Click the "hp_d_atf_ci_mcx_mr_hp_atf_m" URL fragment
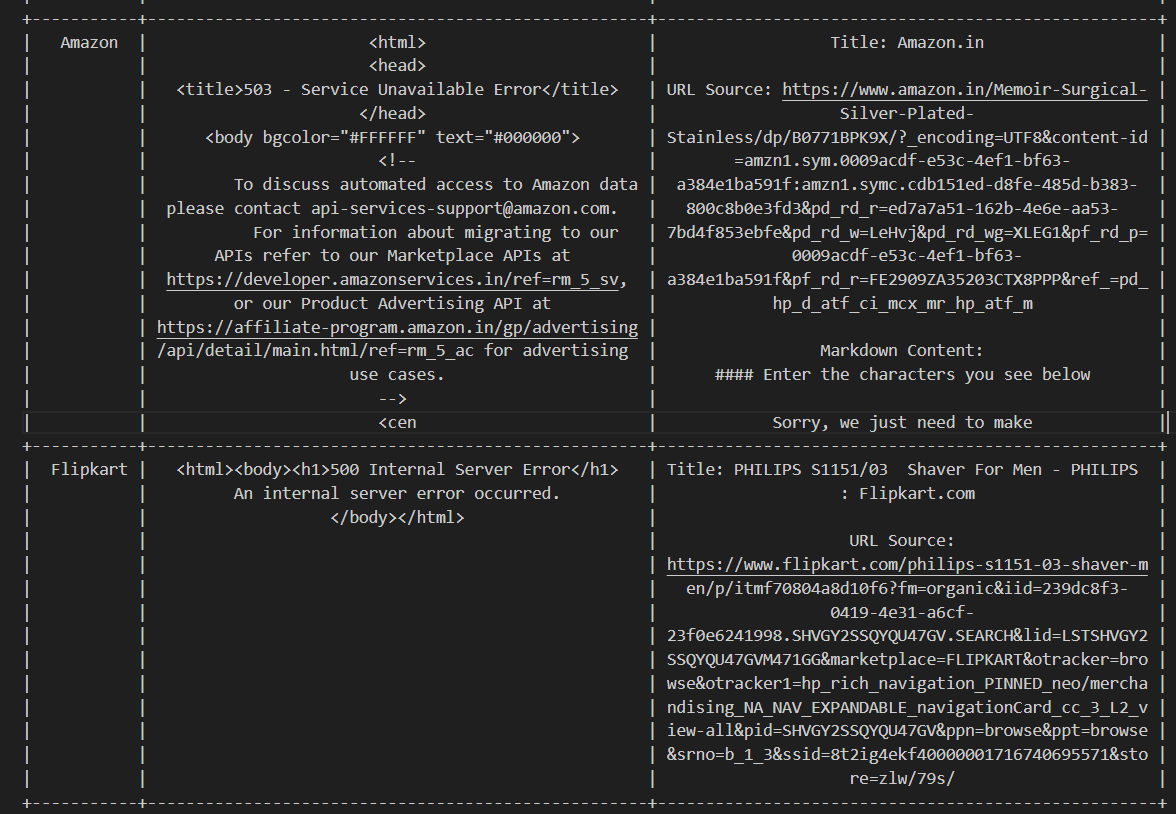This screenshot has height=814, width=1176. click(x=902, y=304)
